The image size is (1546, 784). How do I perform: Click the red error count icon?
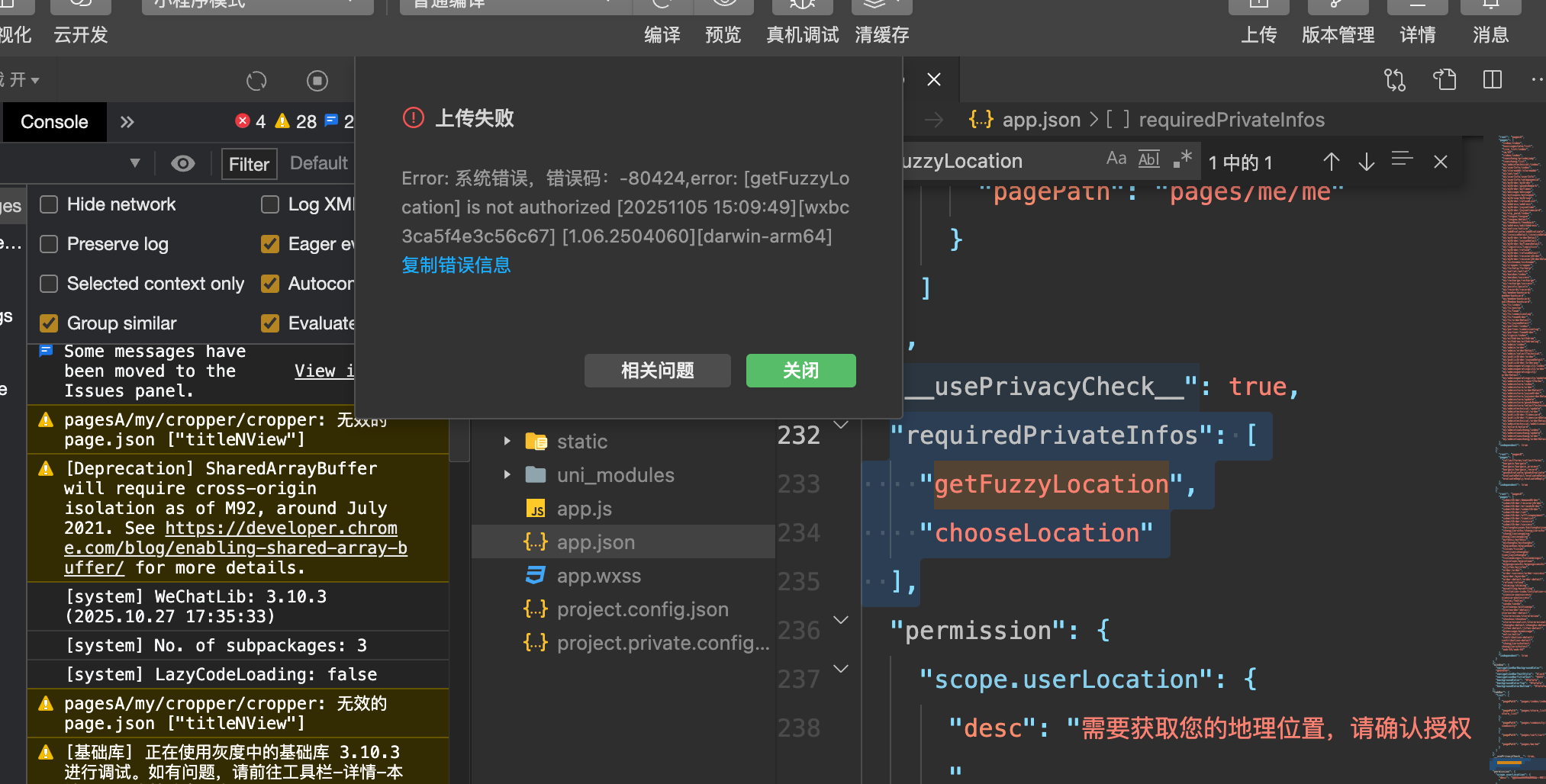click(x=243, y=120)
